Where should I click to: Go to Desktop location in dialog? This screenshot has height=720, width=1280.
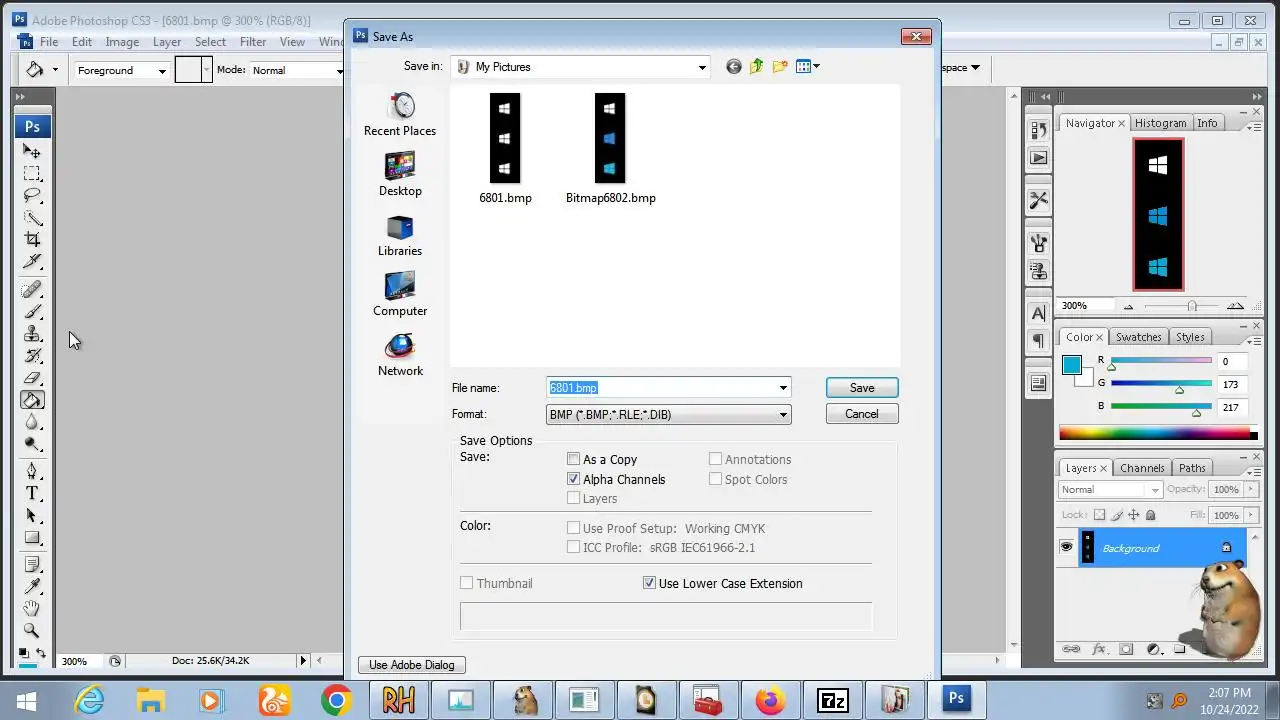(400, 174)
